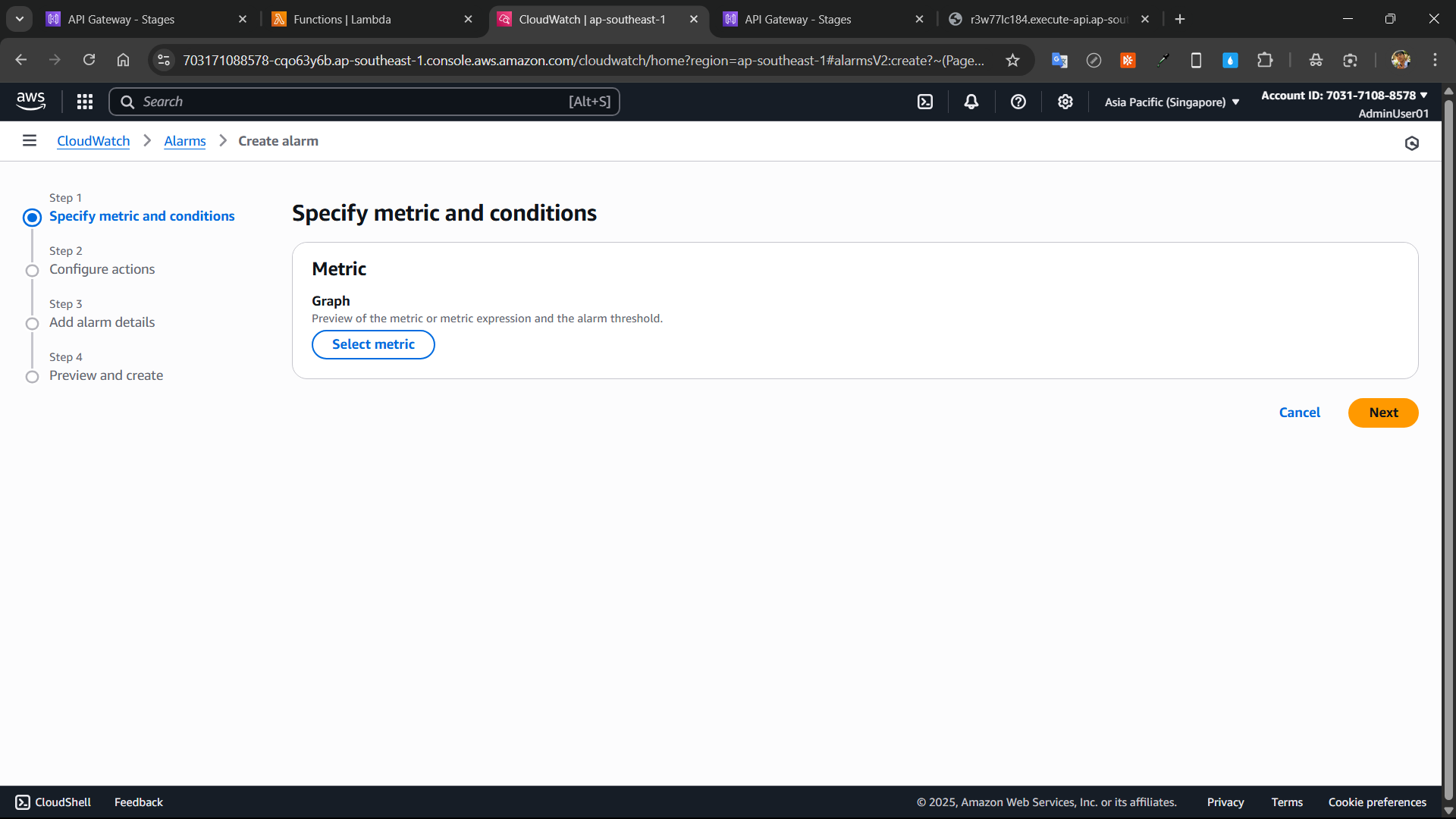Click the blue droplet extension icon
The width and height of the screenshot is (1456, 819).
1230,60
